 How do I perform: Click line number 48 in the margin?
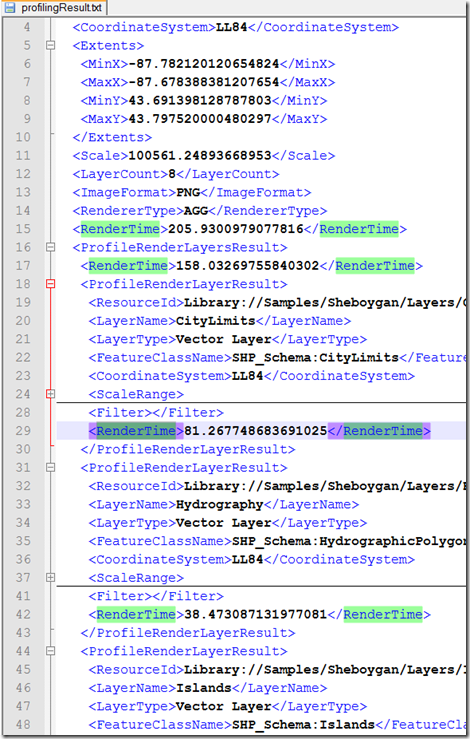(23, 724)
